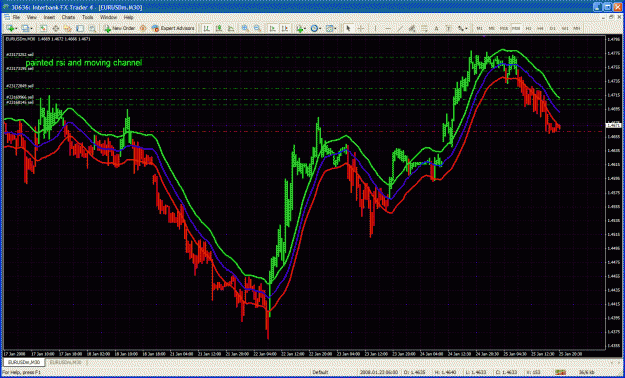Select the Fibonacci Retracement tool

pos(424,28)
